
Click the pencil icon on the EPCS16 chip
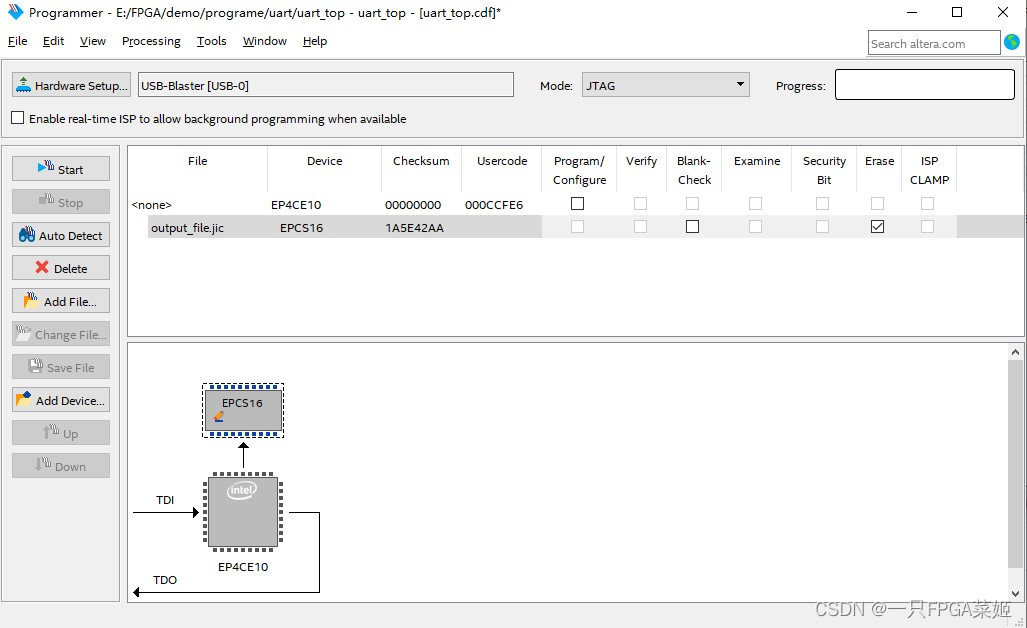click(x=219, y=416)
